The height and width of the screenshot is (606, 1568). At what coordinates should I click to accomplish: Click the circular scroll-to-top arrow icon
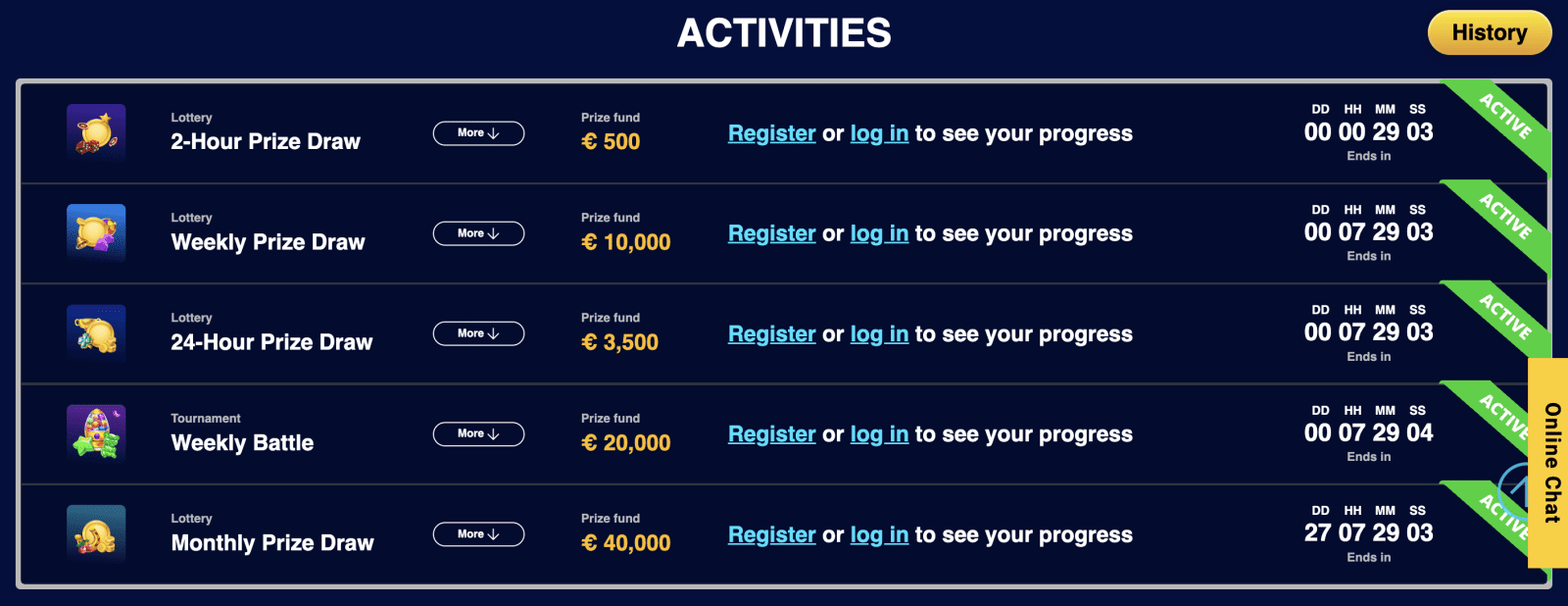click(x=1514, y=487)
